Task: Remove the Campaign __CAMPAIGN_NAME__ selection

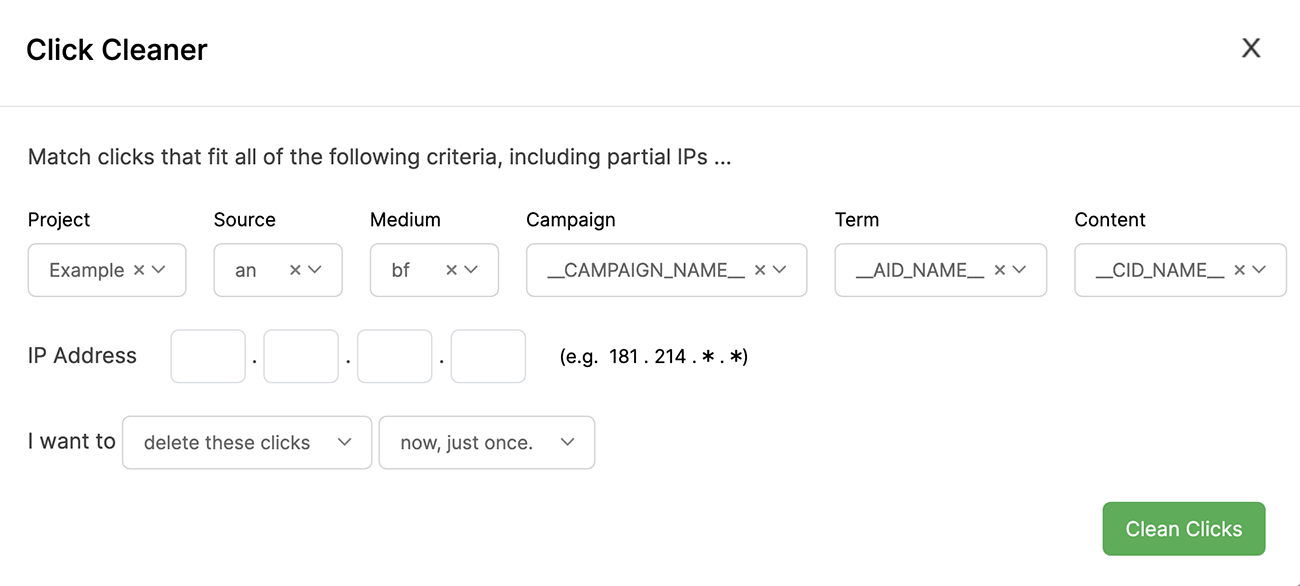Action: point(760,270)
